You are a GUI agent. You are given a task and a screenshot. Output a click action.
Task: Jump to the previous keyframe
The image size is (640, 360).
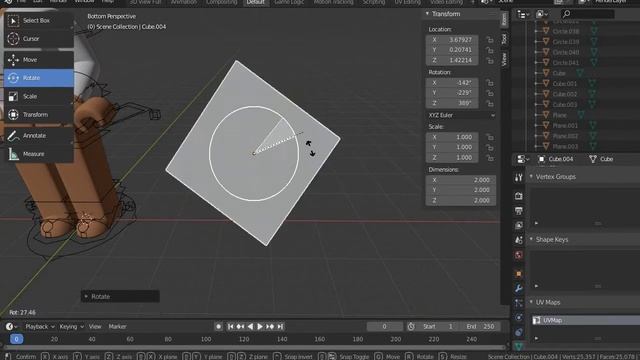pyautogui.click(x=240, y=327)
